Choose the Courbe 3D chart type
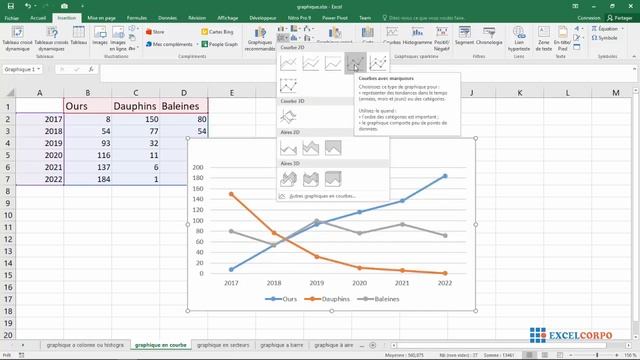 point(288,117)
